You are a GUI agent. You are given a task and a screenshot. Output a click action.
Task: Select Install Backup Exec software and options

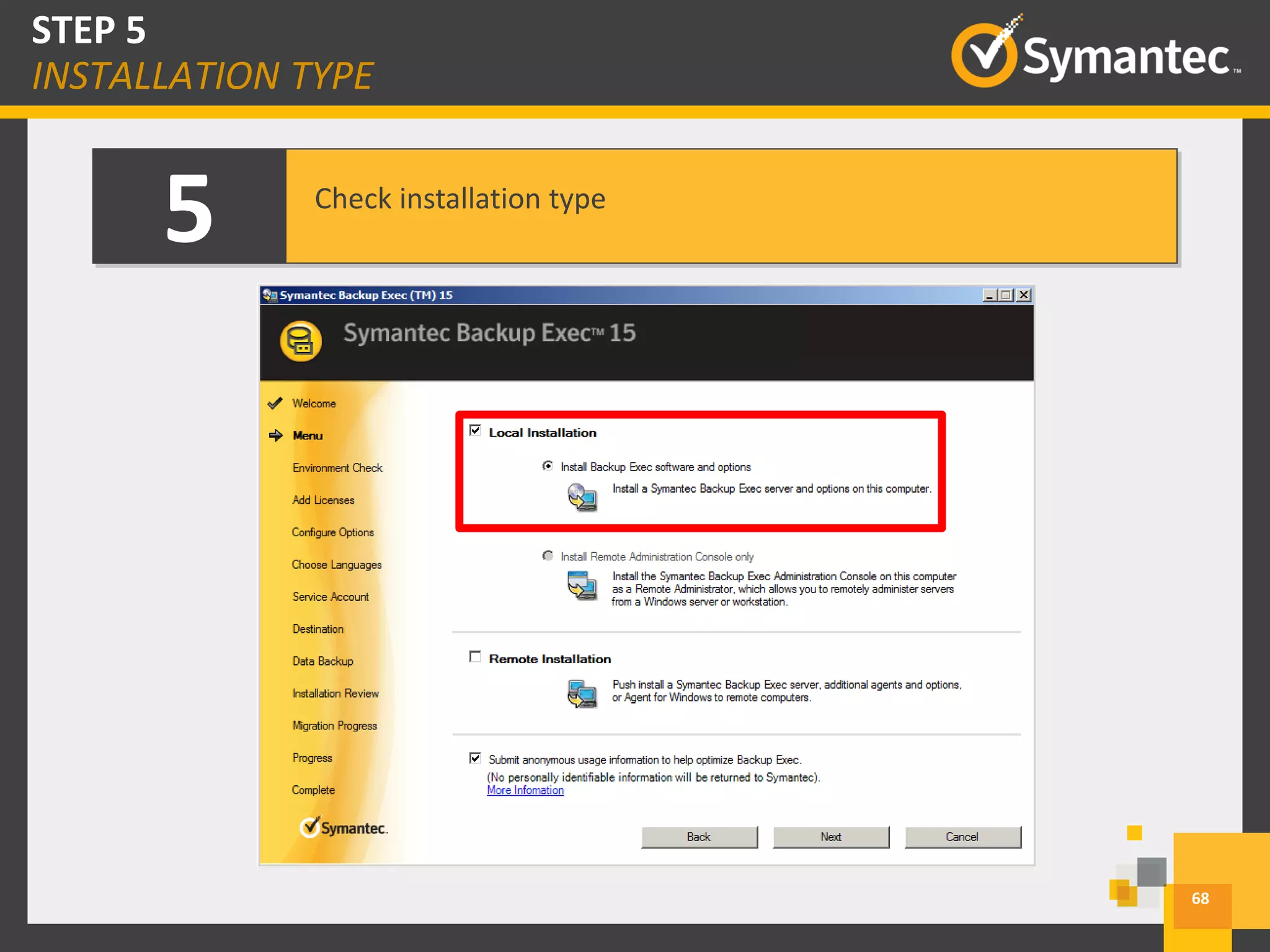548,465
